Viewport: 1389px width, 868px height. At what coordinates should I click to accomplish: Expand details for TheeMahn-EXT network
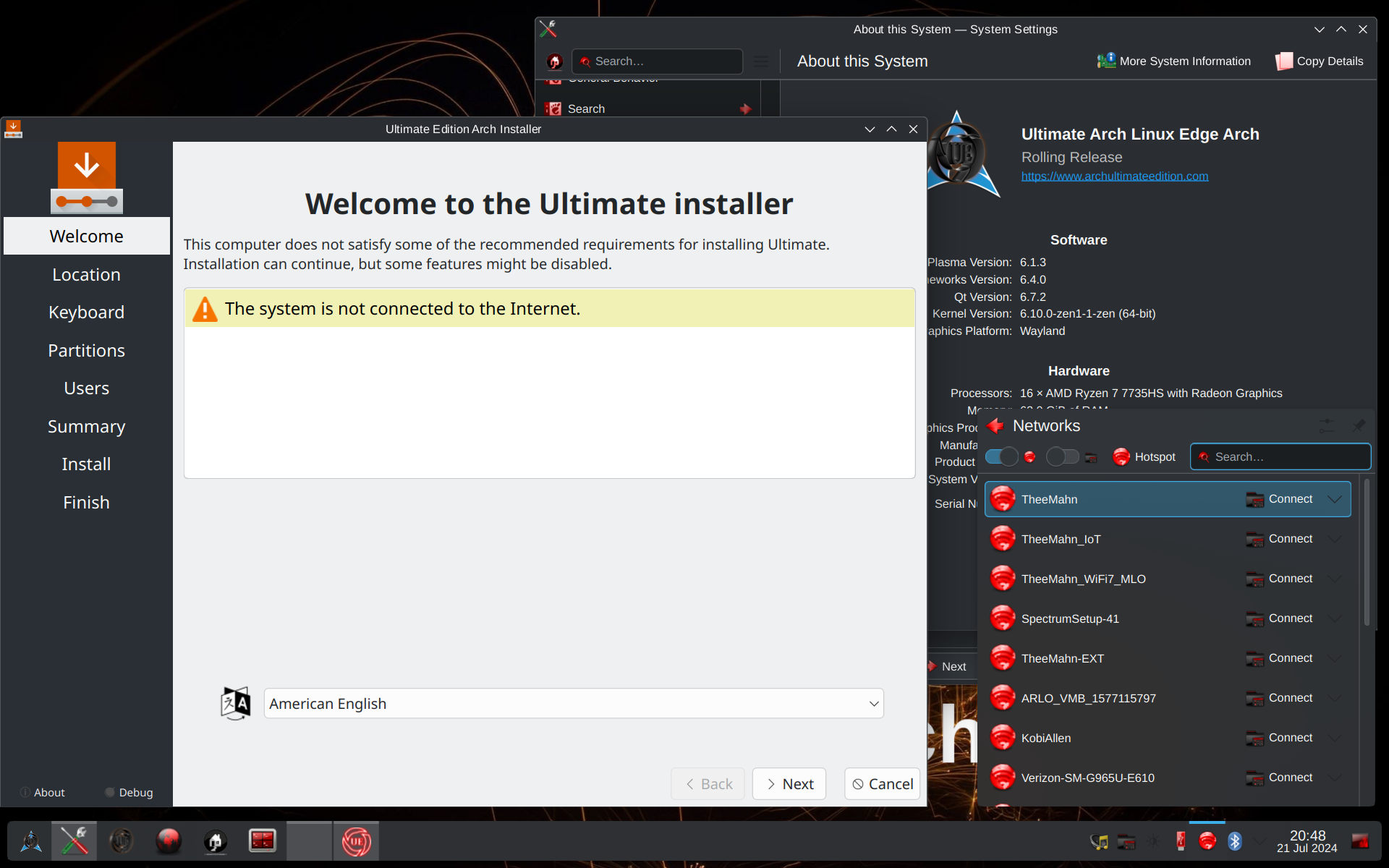click(x=1335, y=658)
